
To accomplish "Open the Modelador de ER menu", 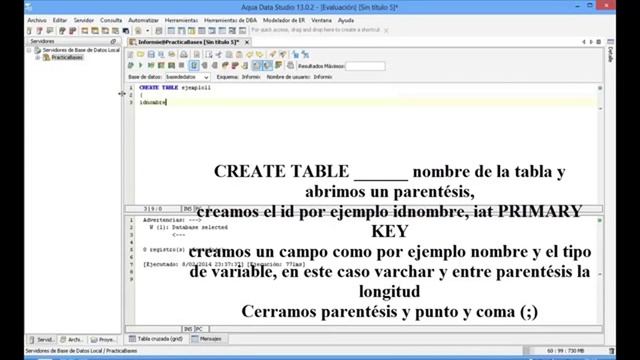I will point(284,20).
